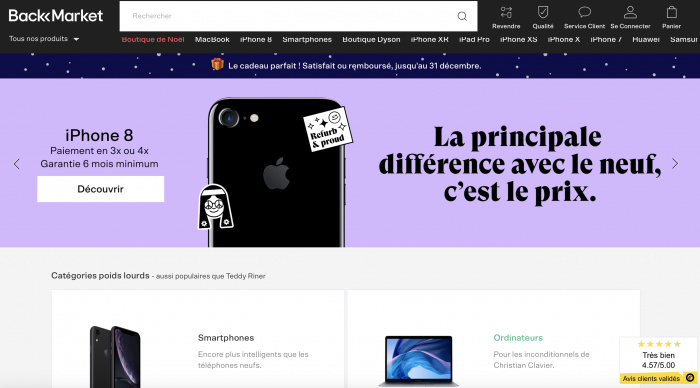Open iPhone X menu item
This screenshot has width=700, height=388.
coord(563,39)
